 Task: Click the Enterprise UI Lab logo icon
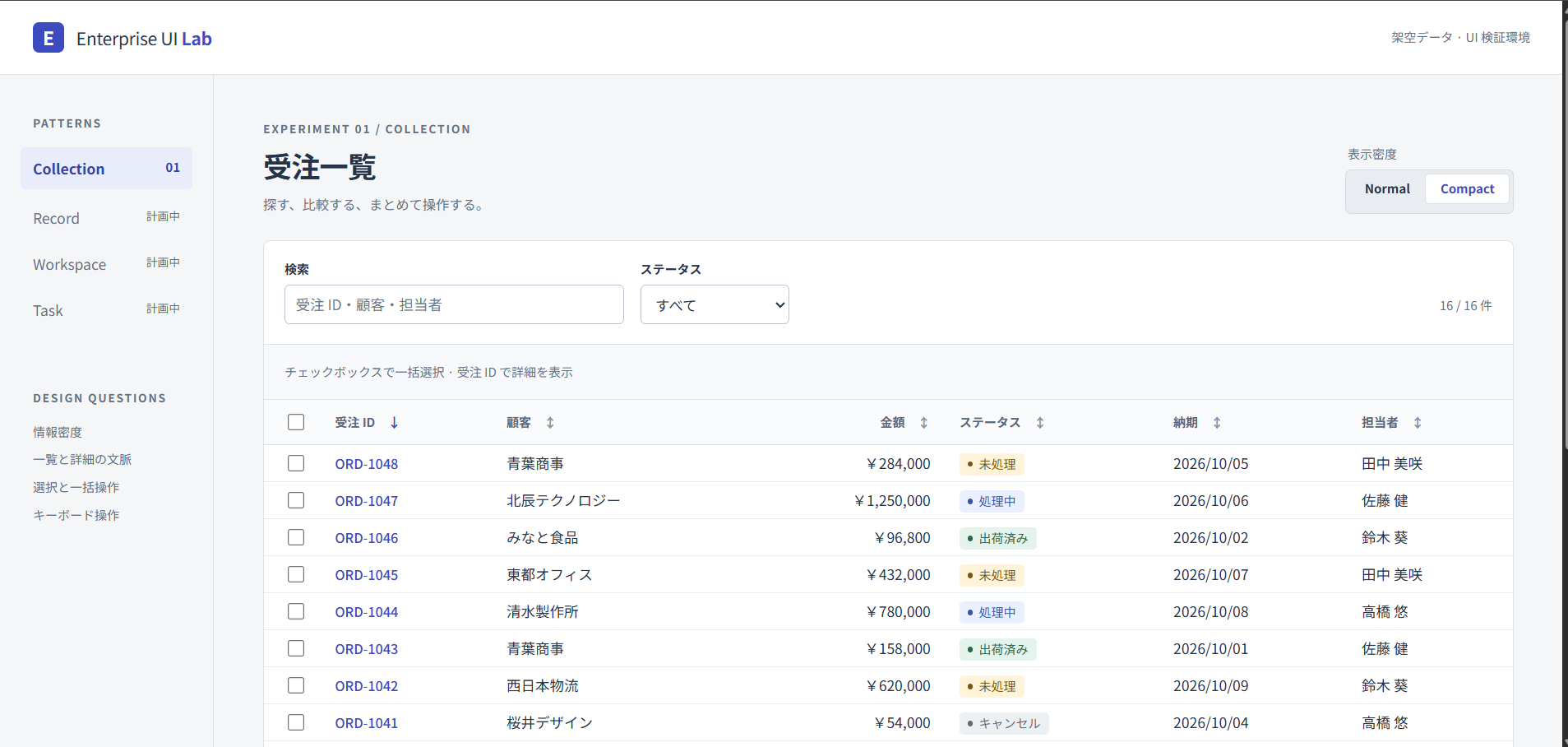49,37
